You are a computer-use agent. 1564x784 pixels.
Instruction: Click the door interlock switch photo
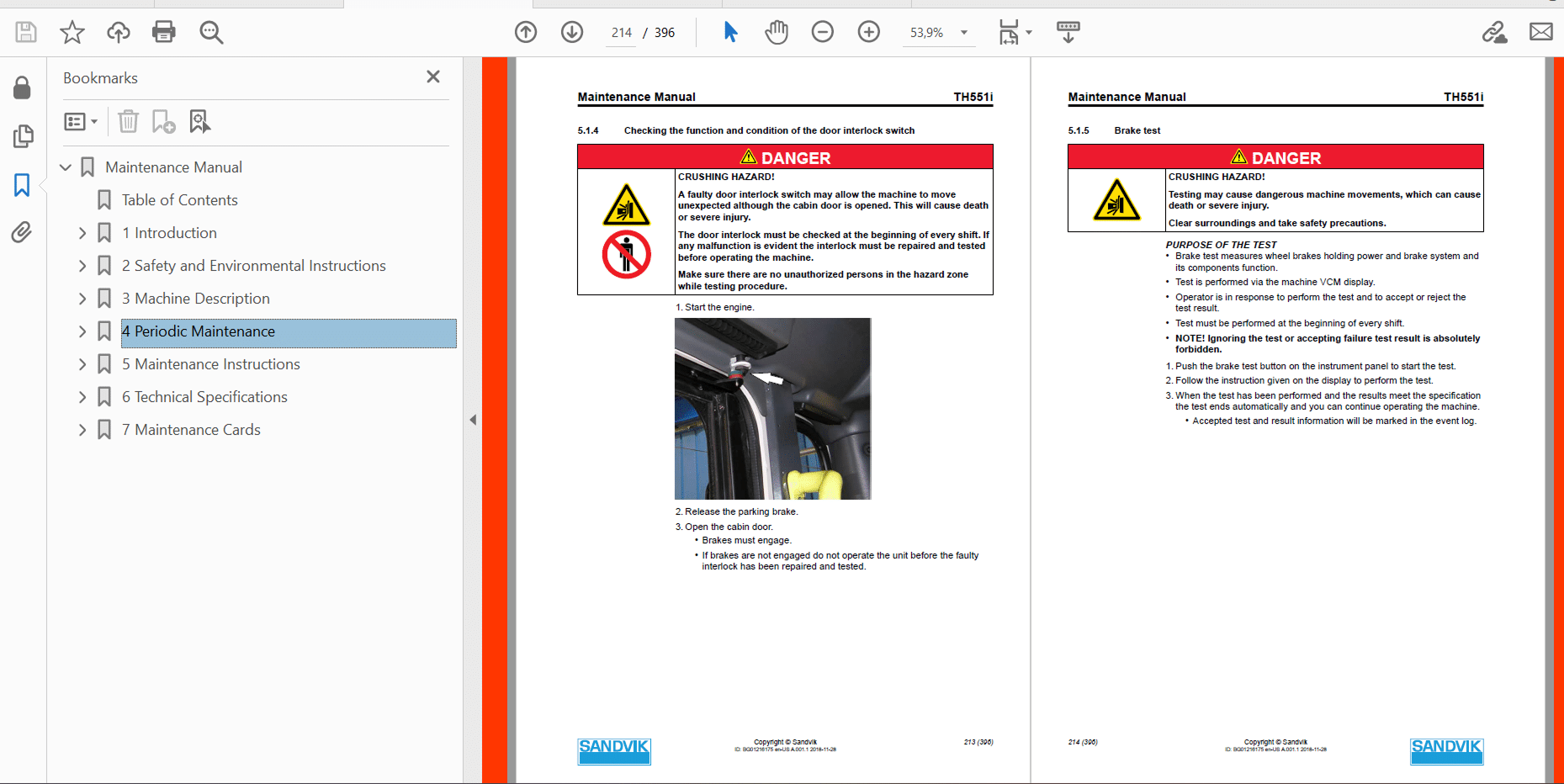coord(772,409)
